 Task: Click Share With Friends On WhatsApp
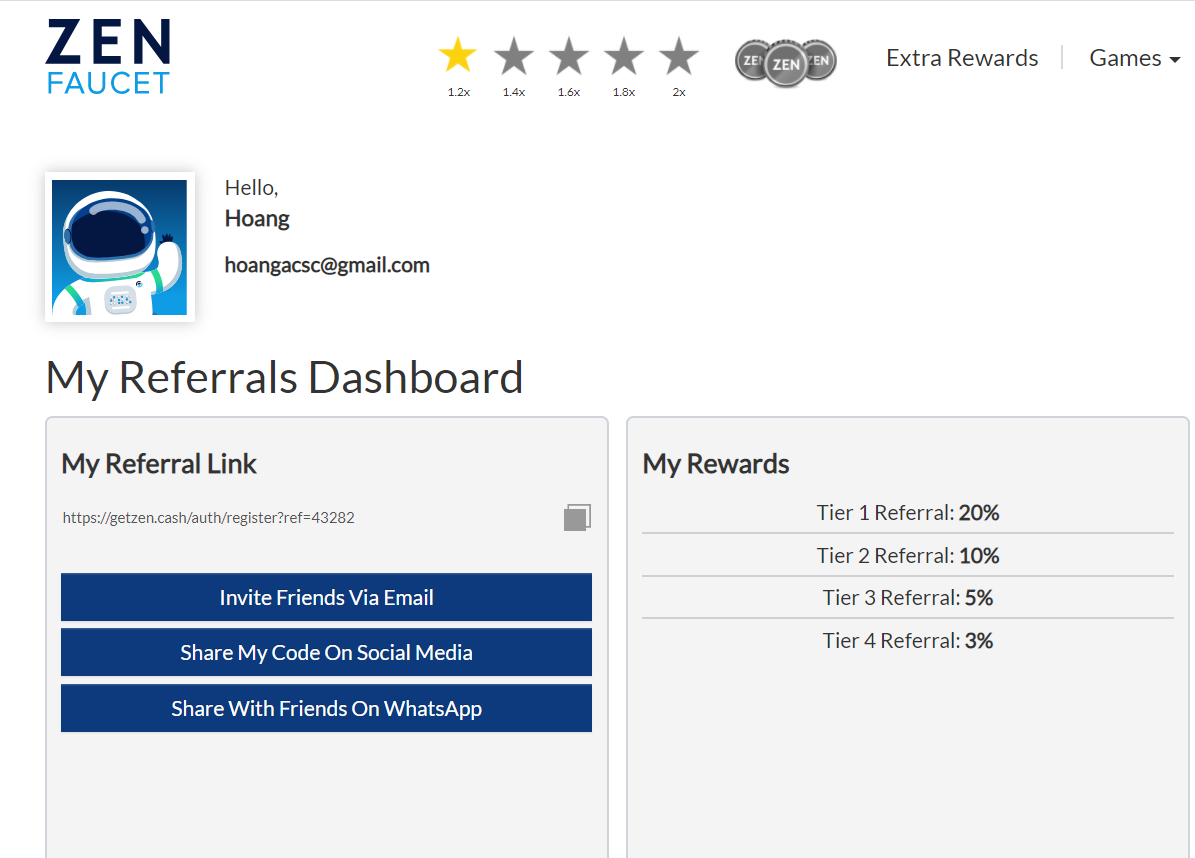click(326, 708)
